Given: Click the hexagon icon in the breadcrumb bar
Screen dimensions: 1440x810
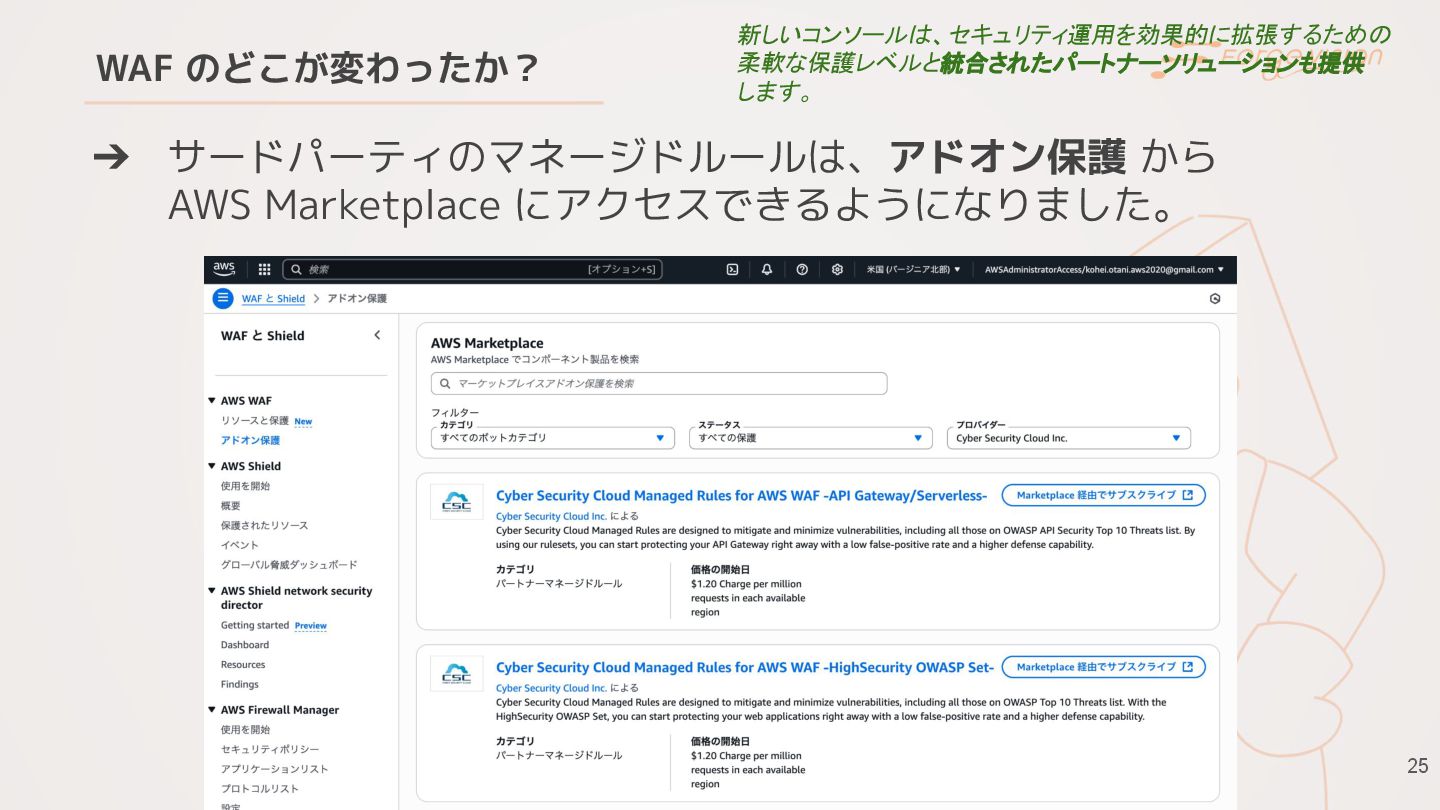Looking at the screenshot, I should pos(1215,298).
